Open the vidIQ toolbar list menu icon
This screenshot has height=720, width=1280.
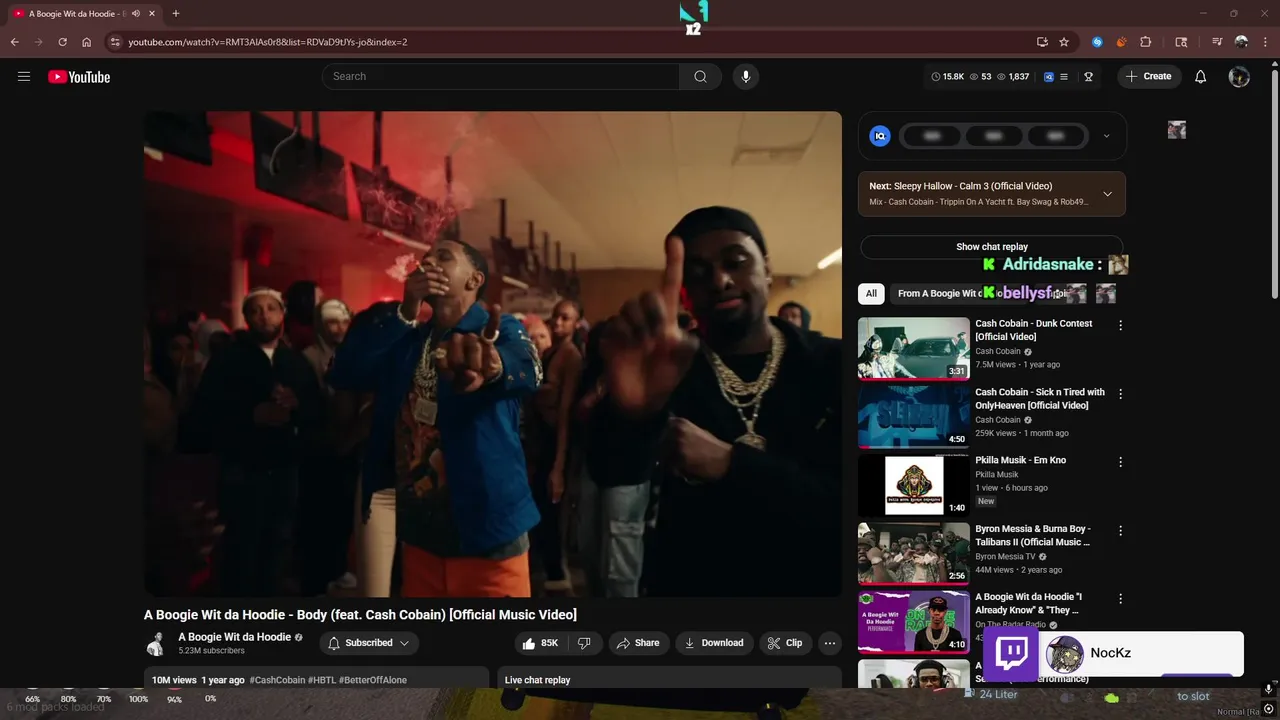pos(1064,76)
